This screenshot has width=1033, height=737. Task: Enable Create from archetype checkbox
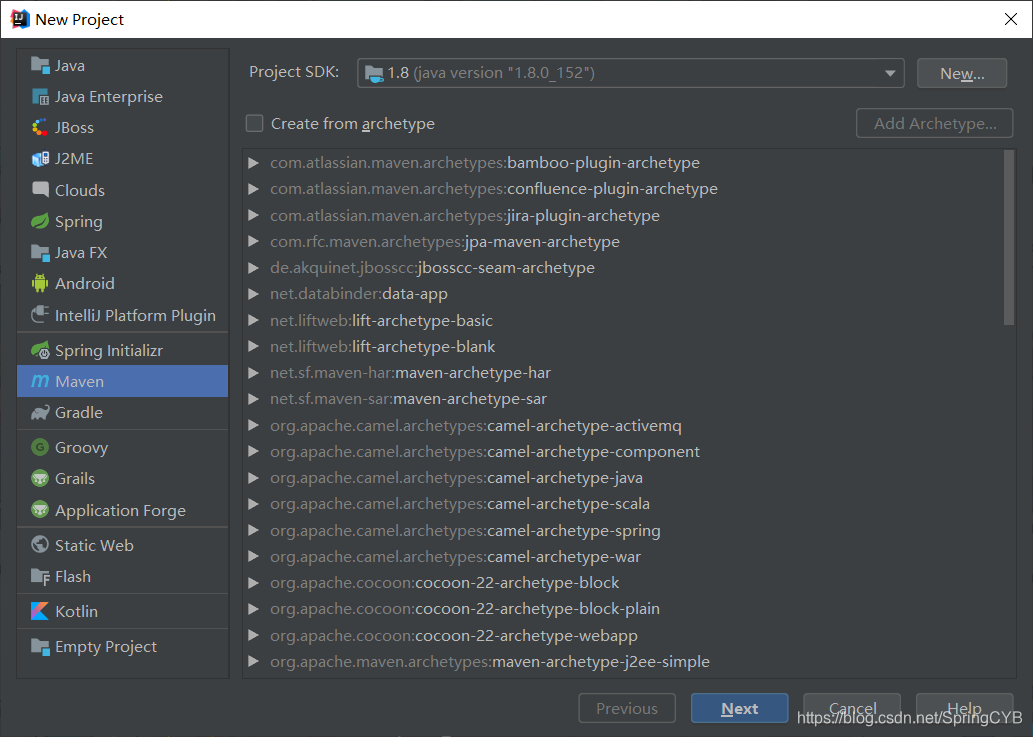pyautogui.click(x=254, y=123)
